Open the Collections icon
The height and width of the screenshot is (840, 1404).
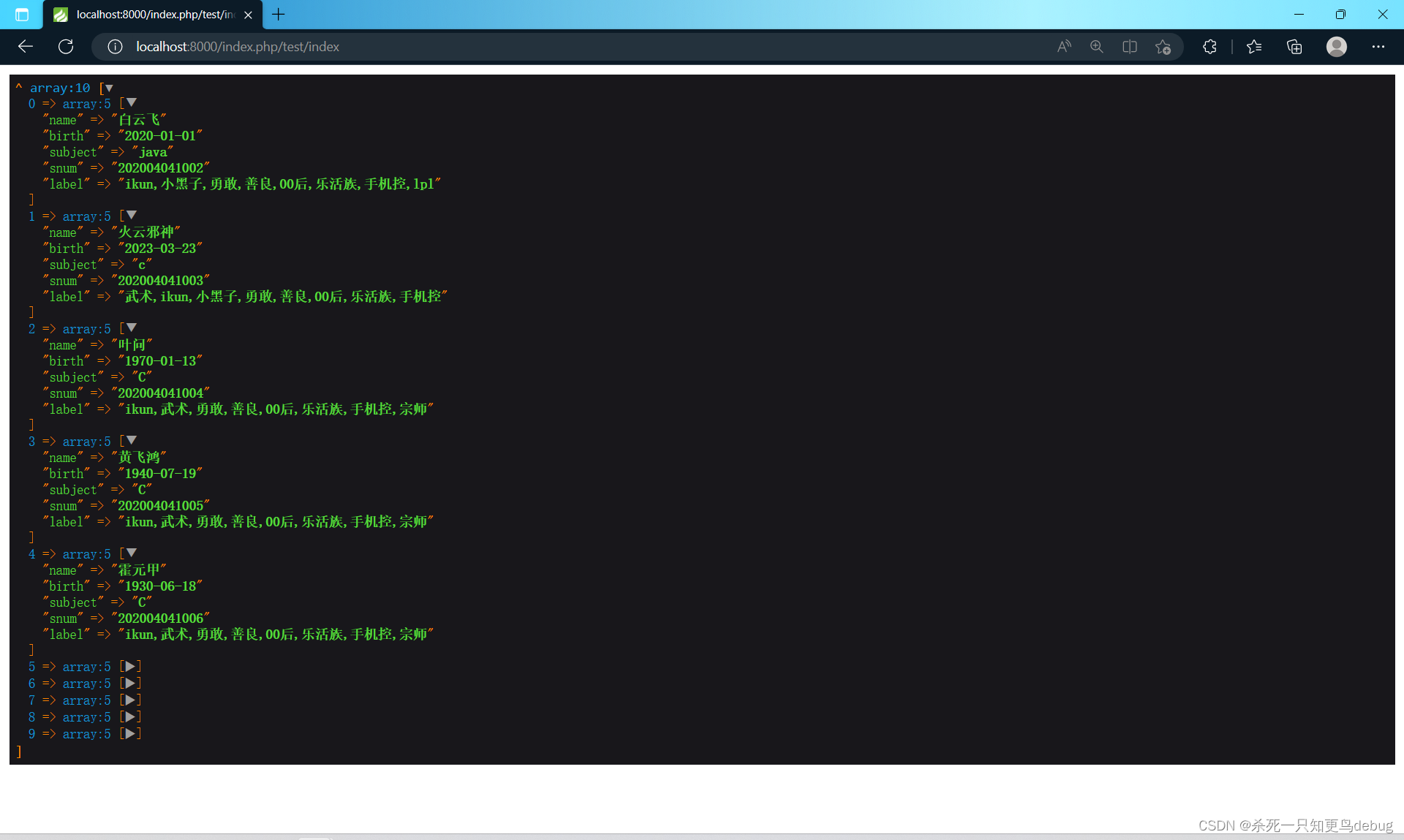(1294, 46)
